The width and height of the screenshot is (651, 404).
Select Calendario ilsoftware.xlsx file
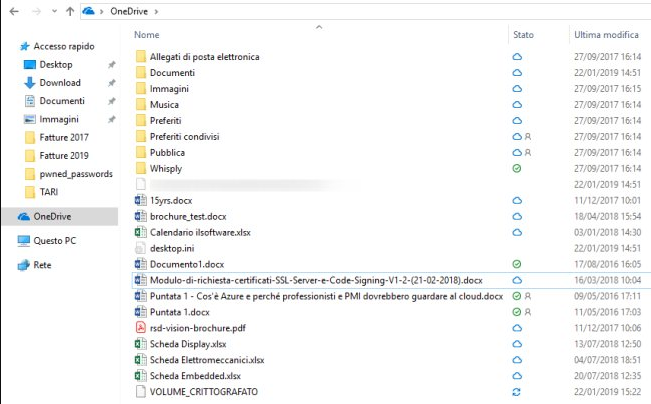(200, 233)
